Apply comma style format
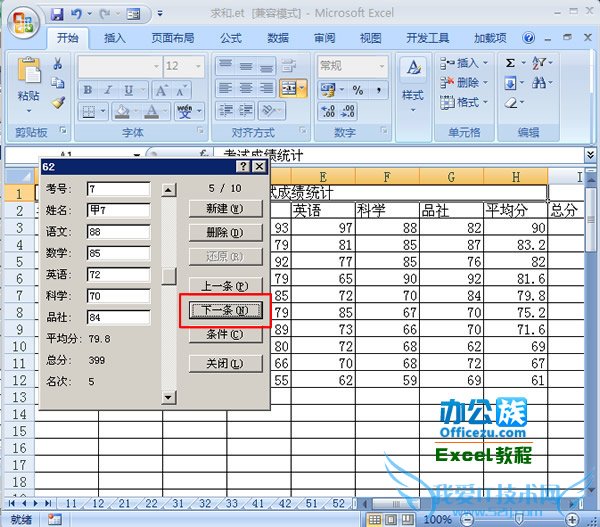The image size is (600, 527). tap(378, 90)
